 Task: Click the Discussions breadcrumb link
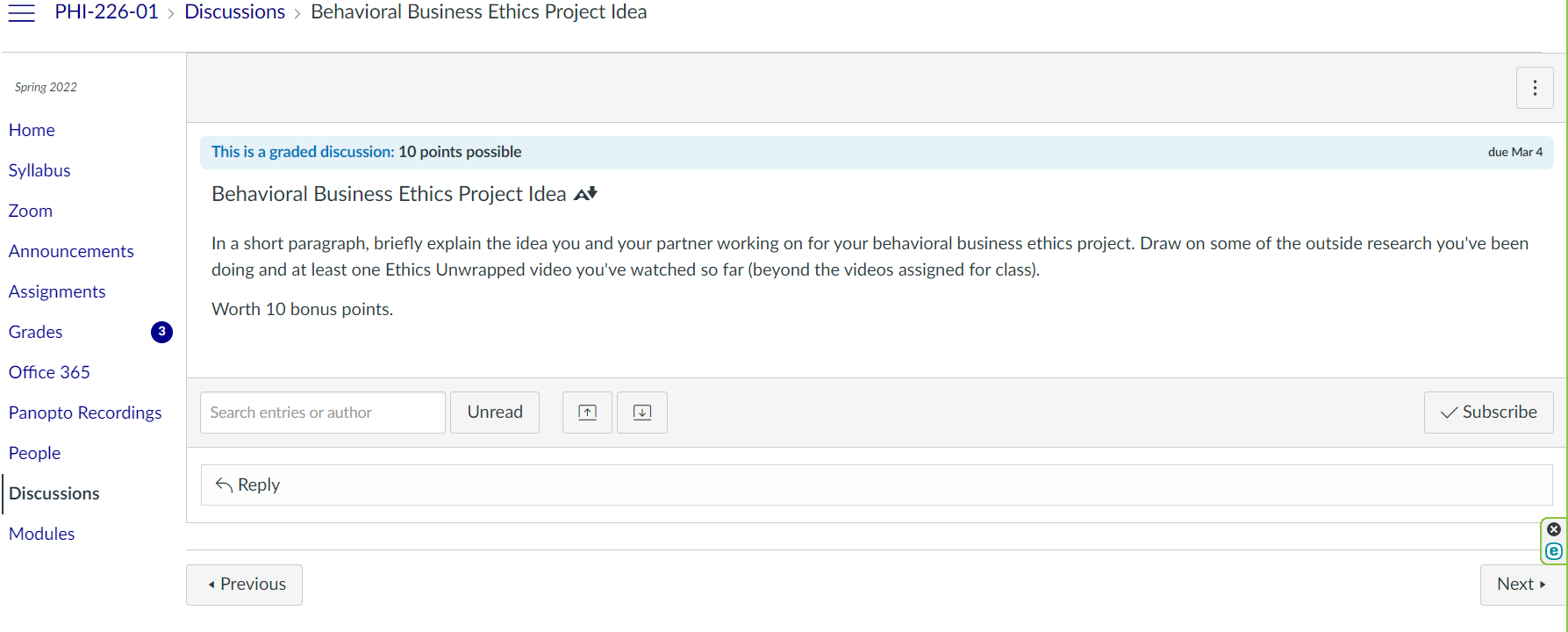coord(234,12)
